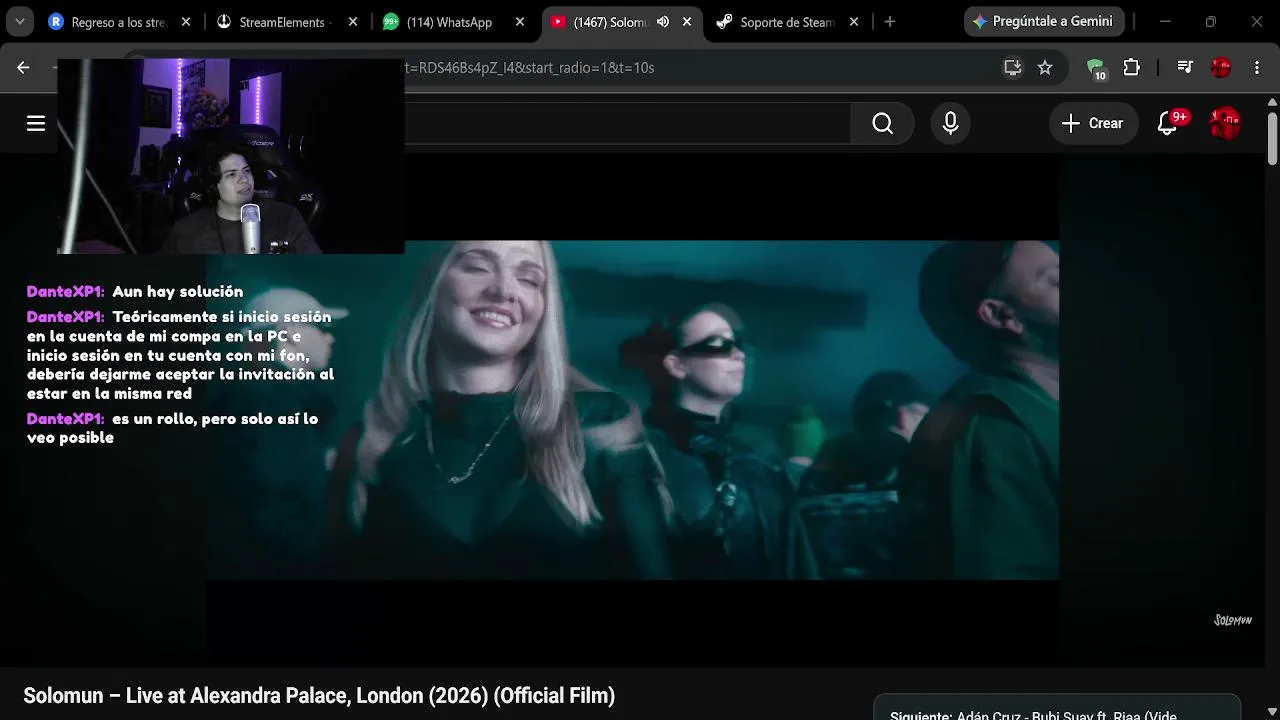The width and height of the screenshot is (1280, 720).
Task: Open the tab search dropdown arrow
Action: pos(20,22)
